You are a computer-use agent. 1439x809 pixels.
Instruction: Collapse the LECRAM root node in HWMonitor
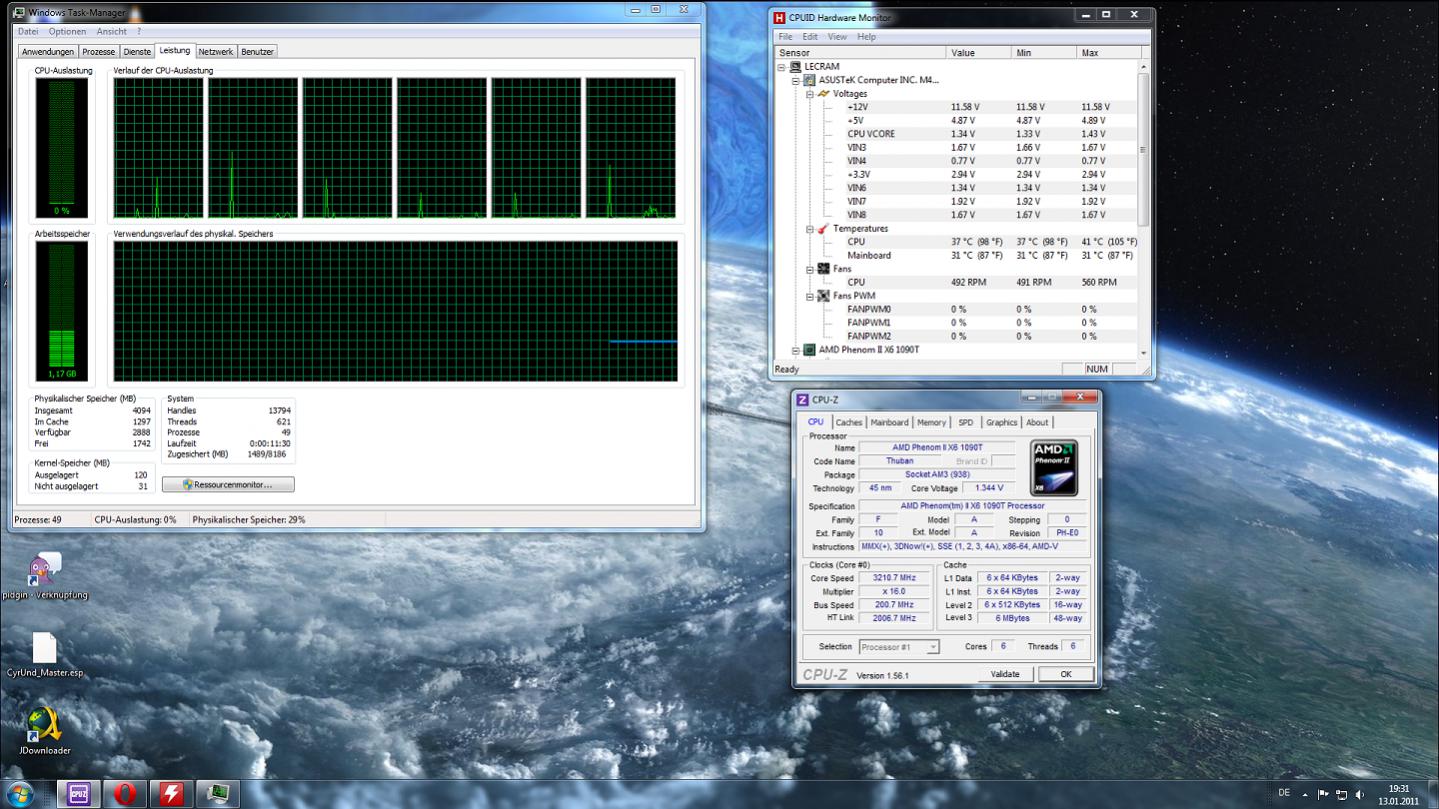coord(783,67)
